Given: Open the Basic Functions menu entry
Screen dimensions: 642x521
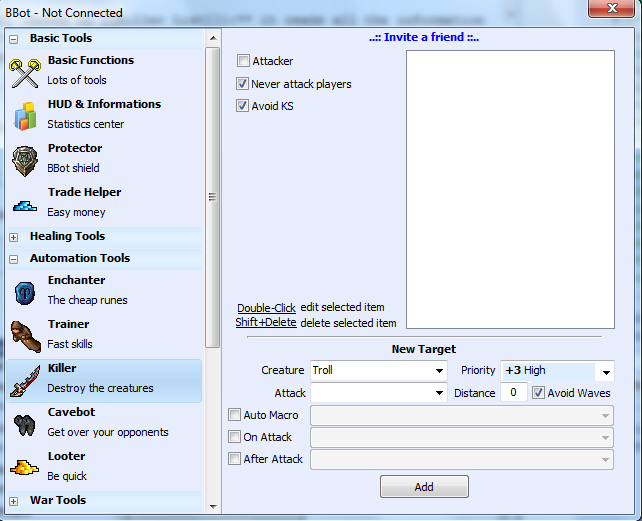Looking at the screenshot, I should point(104,70).
